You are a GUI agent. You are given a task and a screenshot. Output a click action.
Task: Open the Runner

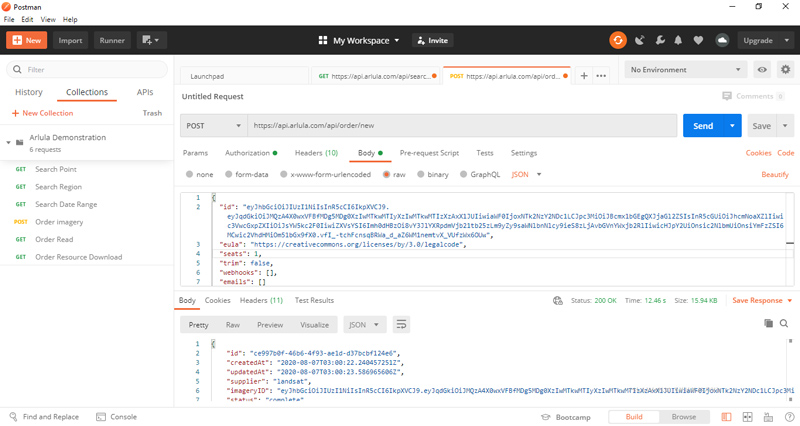[x=112, y=40]
